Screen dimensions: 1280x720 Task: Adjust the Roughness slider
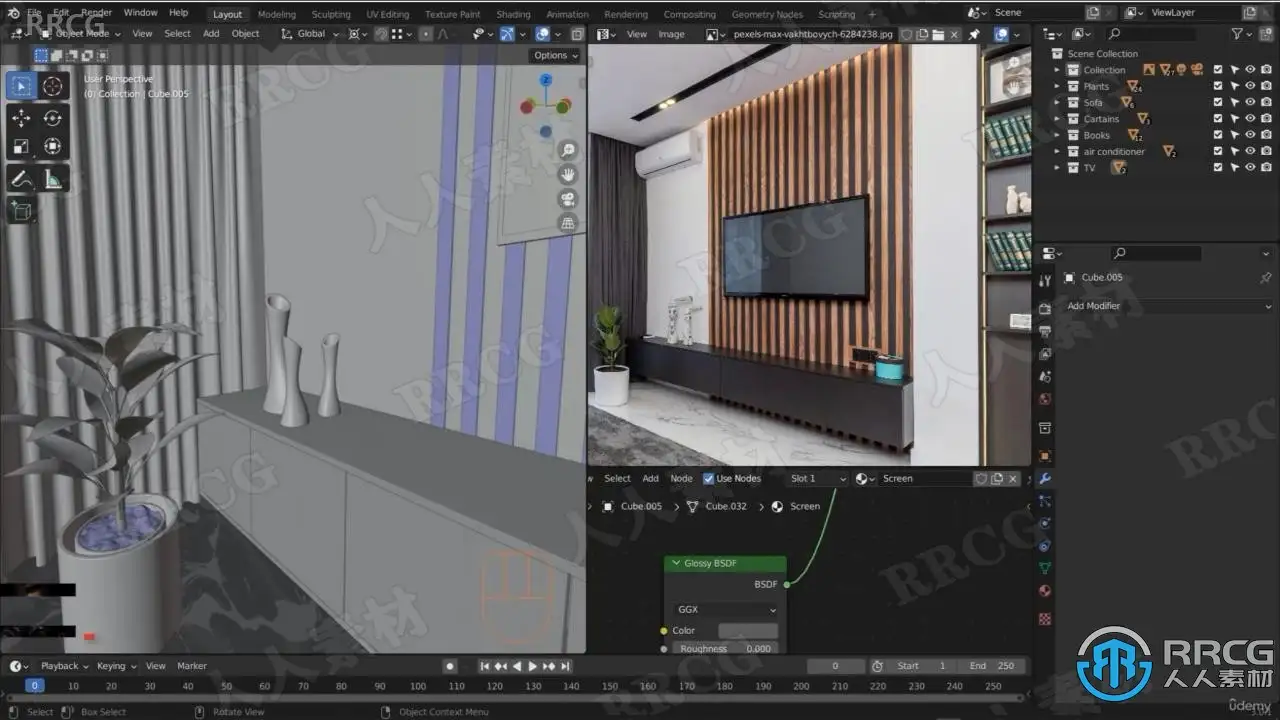pyautogui.click(x=725, y=648)
